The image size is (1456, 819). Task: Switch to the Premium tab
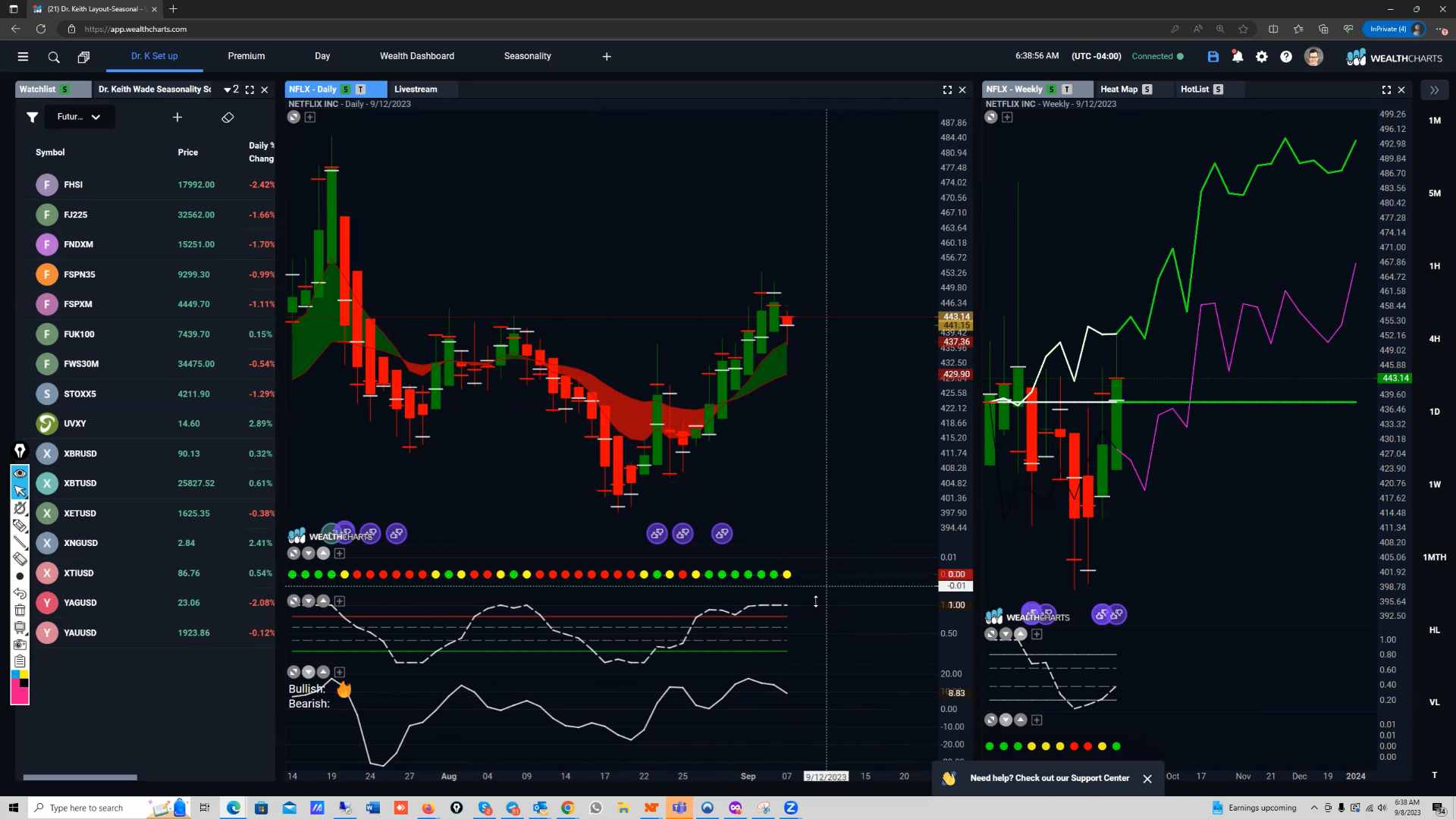[x=246, y=56]
